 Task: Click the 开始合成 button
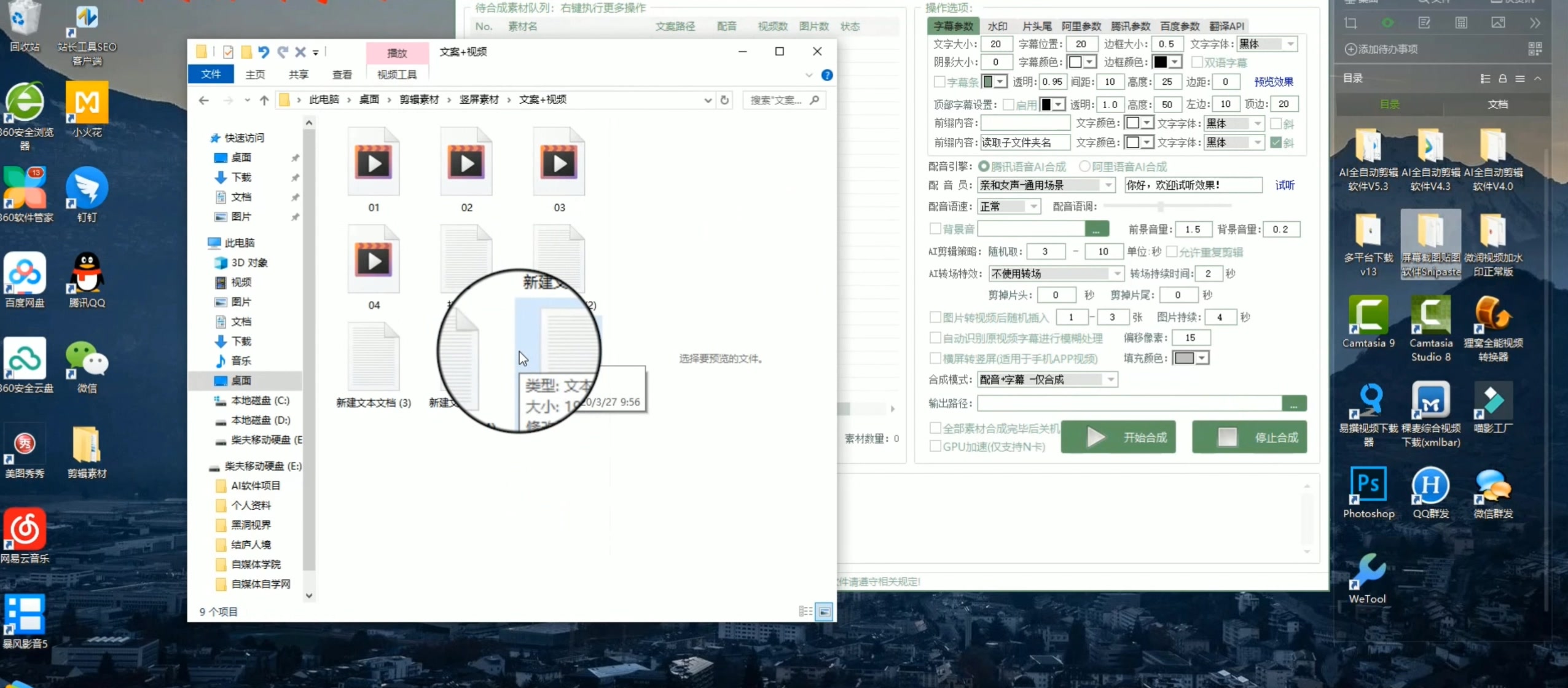click(x=1118, y=437)
